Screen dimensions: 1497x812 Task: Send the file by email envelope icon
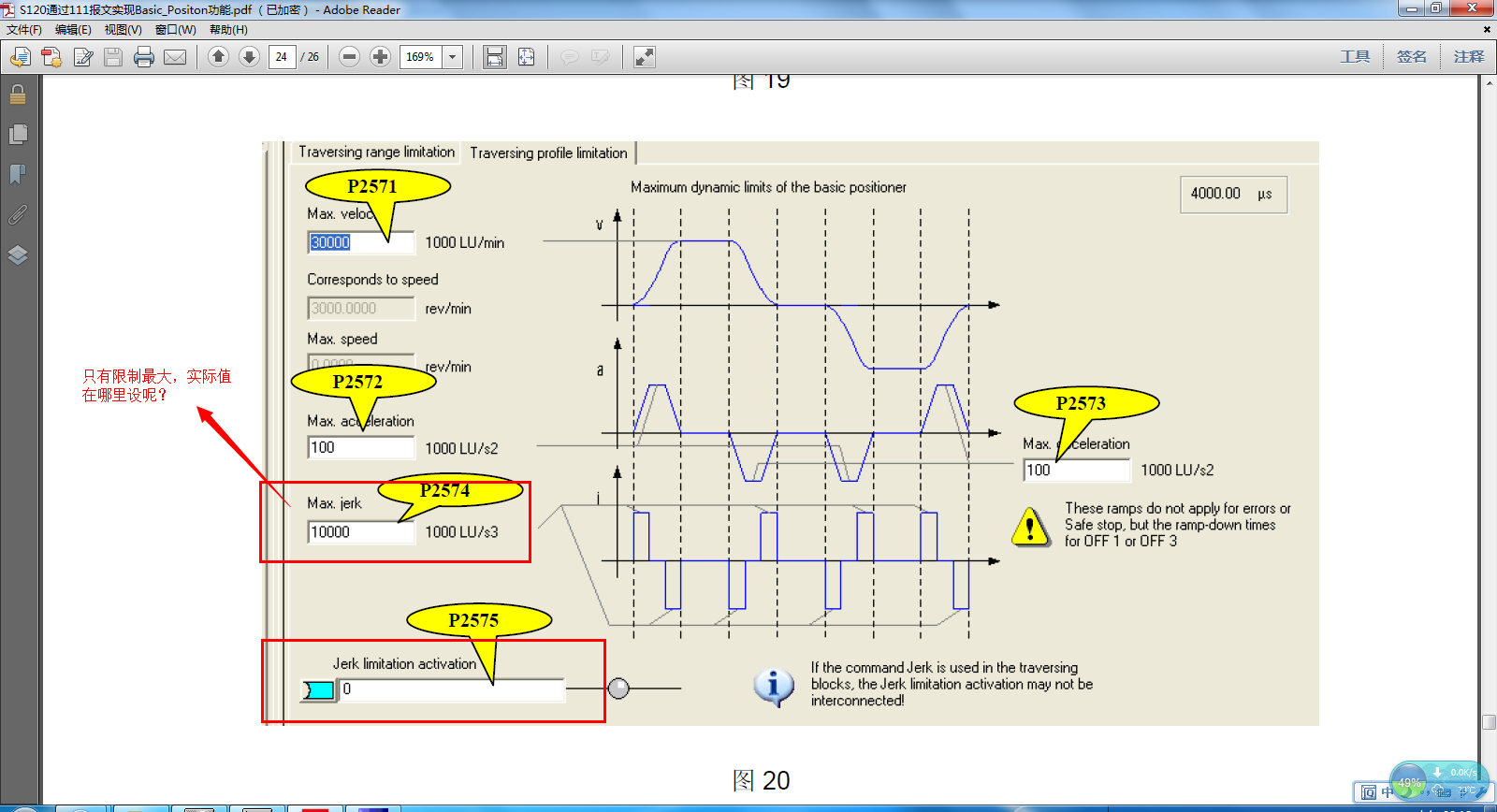pos(175,57)
